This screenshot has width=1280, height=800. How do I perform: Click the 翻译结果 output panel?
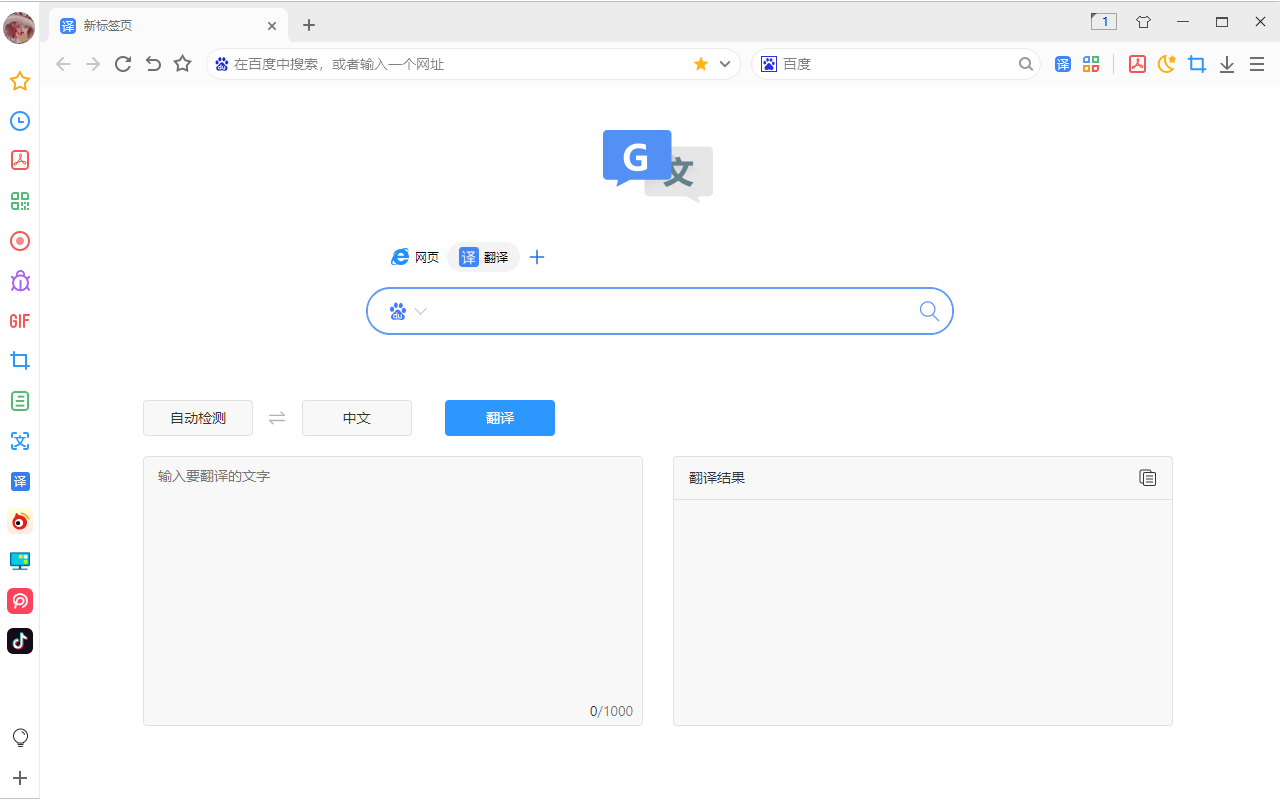(x=923, y=591)
